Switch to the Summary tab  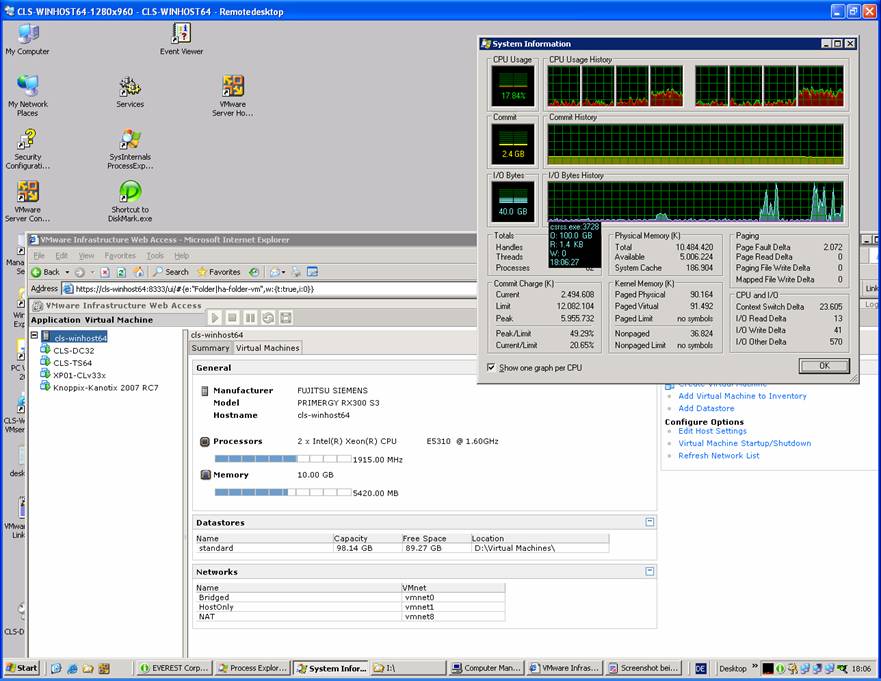210,348
